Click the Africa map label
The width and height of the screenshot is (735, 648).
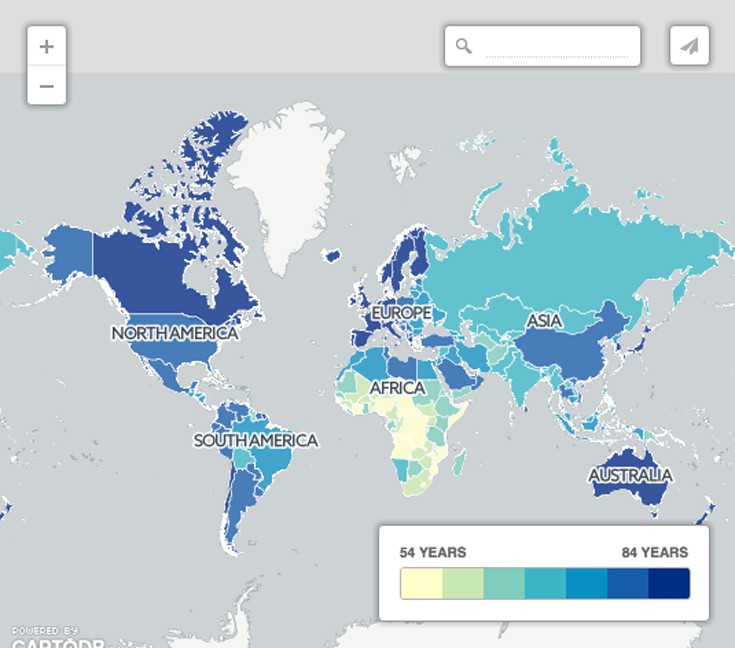click(398, 388)
